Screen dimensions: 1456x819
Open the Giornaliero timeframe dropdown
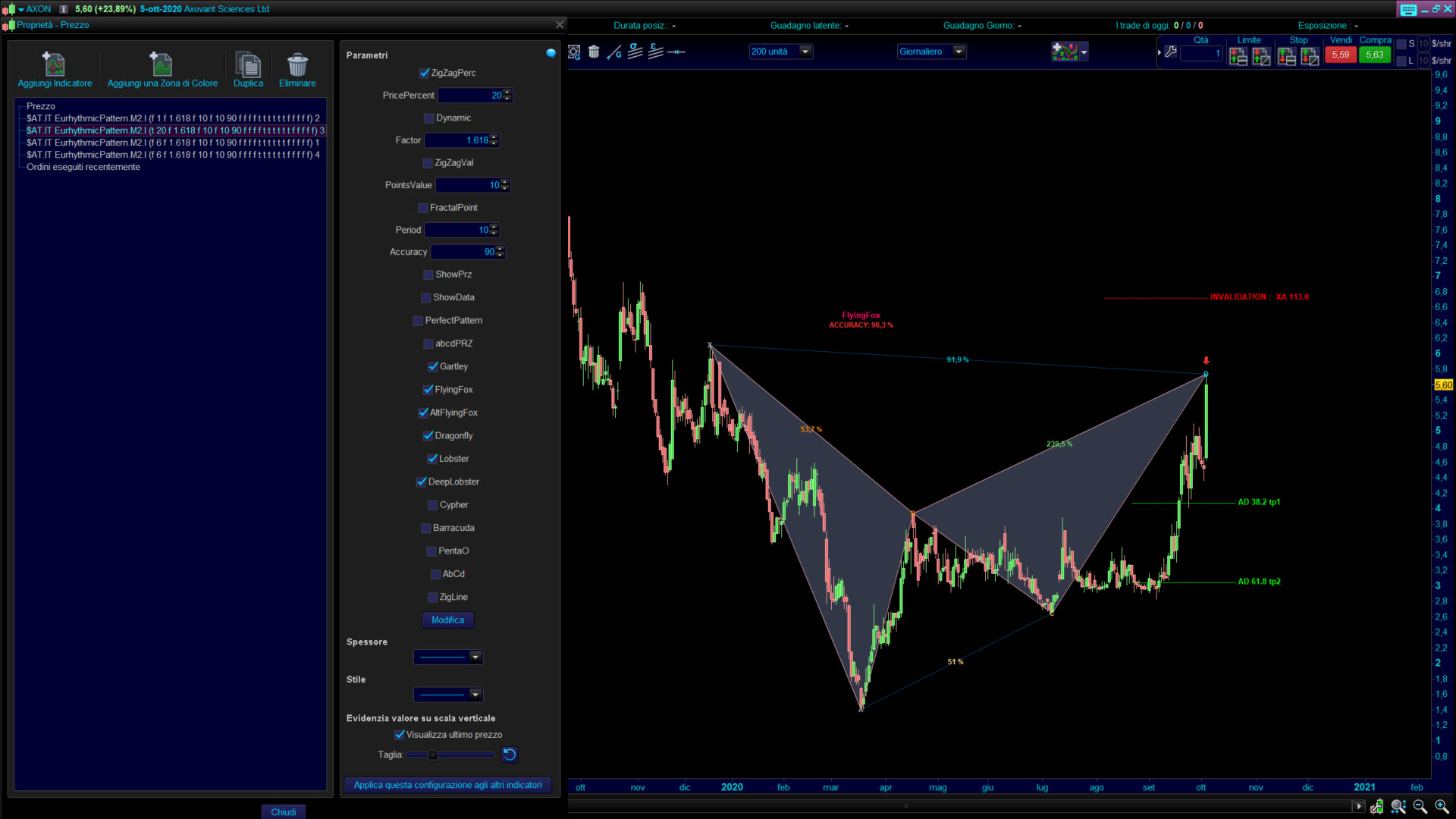point(959,52)
